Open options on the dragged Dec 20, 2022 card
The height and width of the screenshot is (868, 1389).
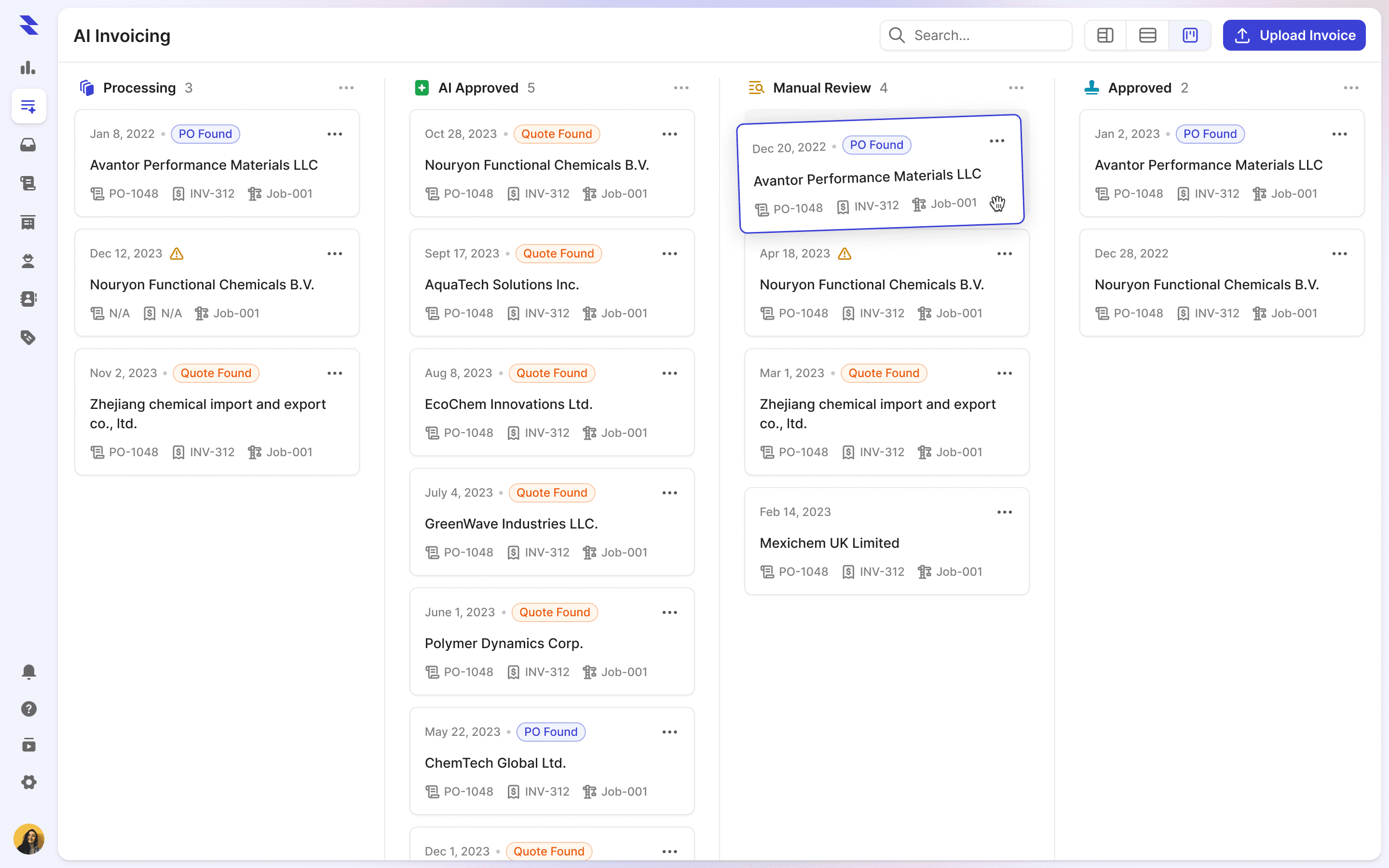coord(997,141)
